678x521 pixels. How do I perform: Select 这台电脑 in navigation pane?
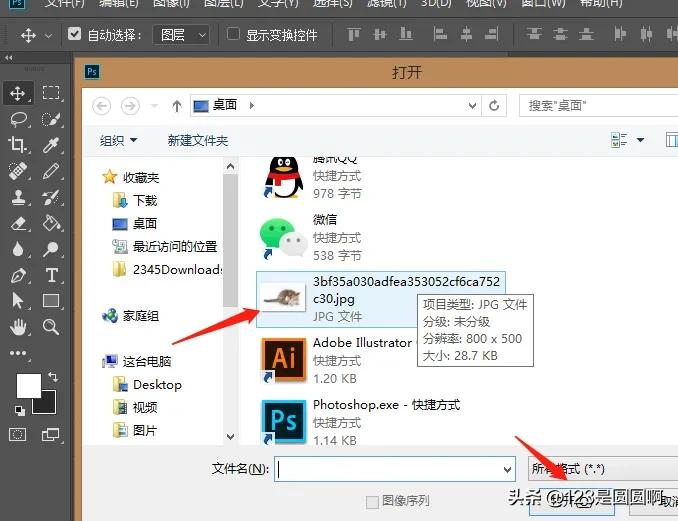point(137,361)
